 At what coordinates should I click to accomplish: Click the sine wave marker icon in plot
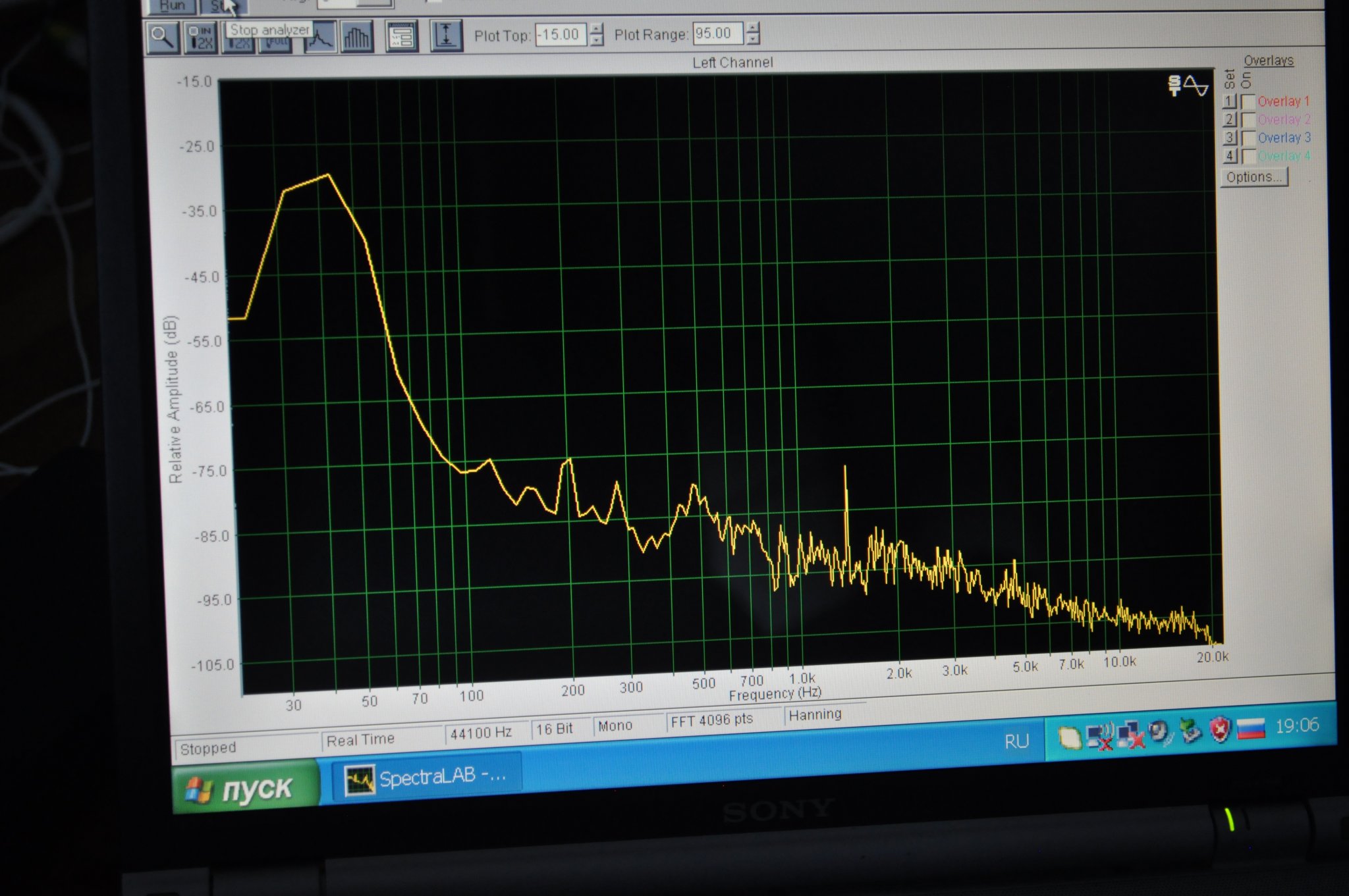1196,86
